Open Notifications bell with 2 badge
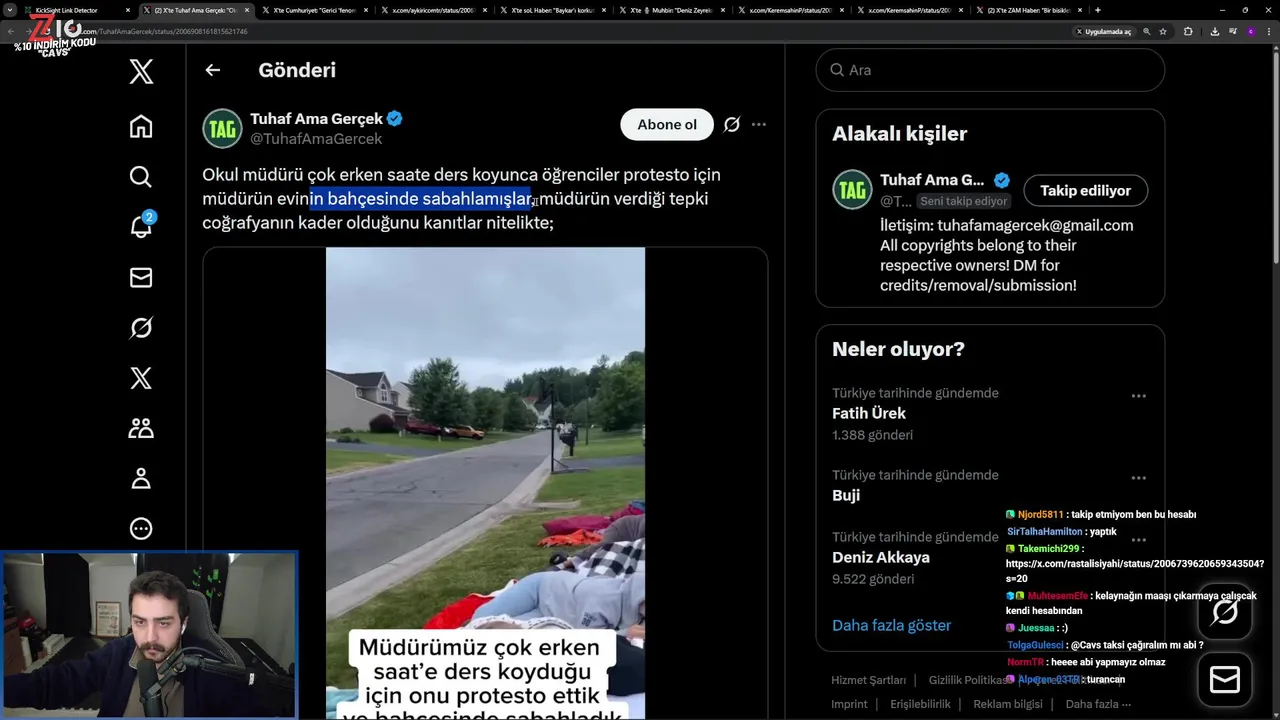Viewport: 1280px width, 720px height. click(141, 226)
